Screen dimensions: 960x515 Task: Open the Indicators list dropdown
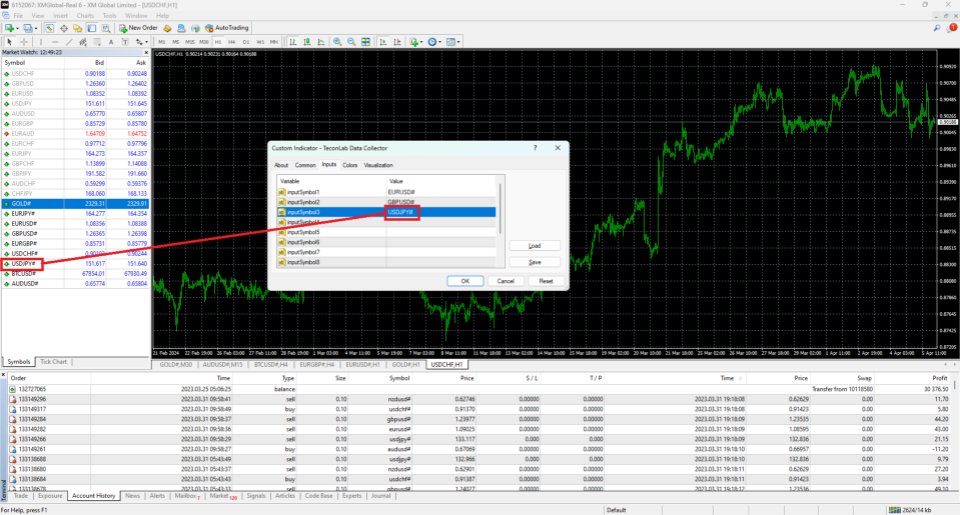(416, 42)
